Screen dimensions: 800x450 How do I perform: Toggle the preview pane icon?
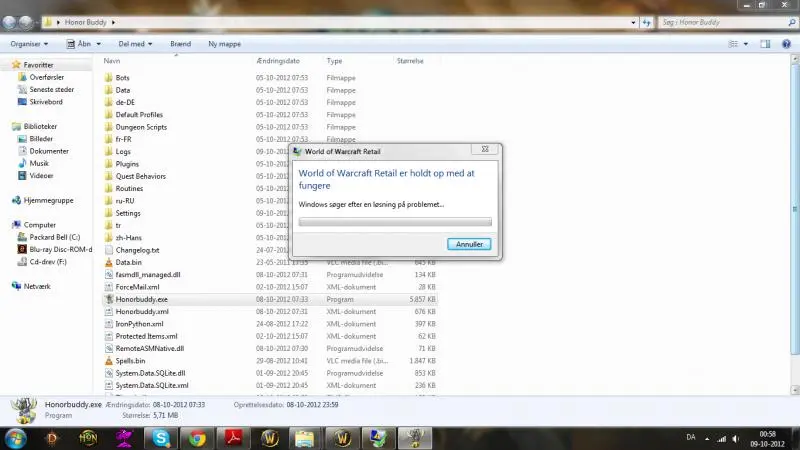point(765,44)
